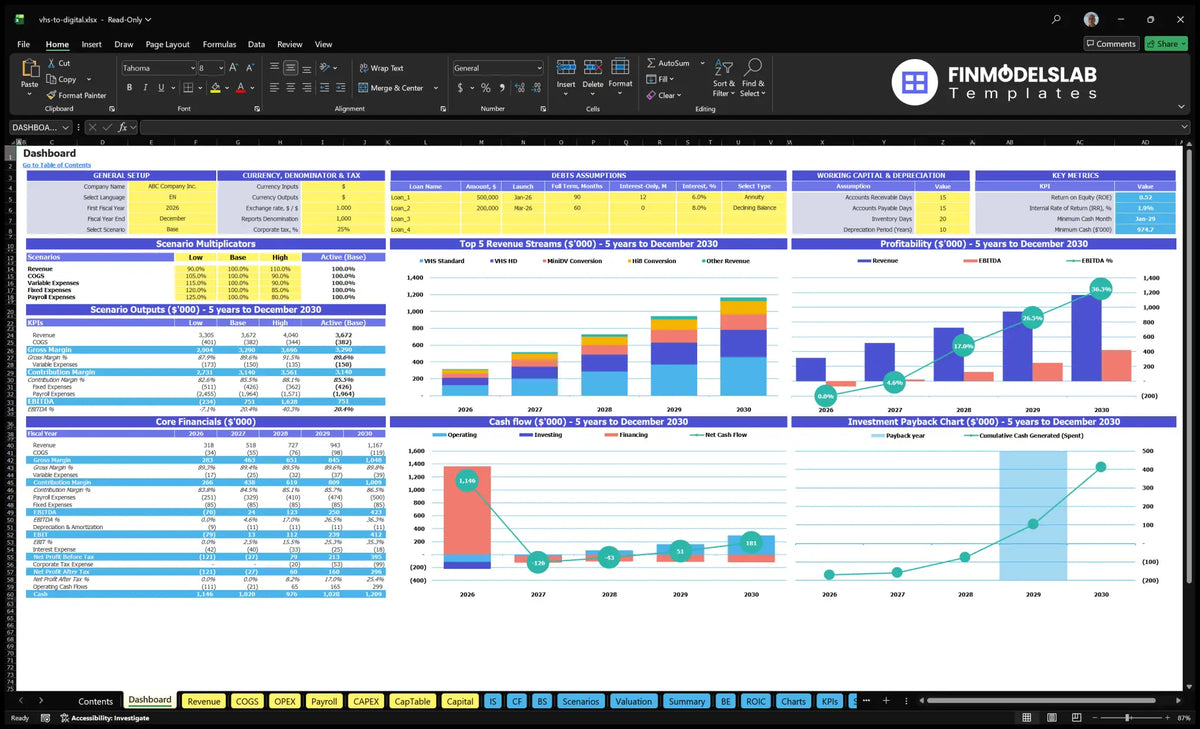
Task: Click the AutoSum button
Action: point(669,63)
